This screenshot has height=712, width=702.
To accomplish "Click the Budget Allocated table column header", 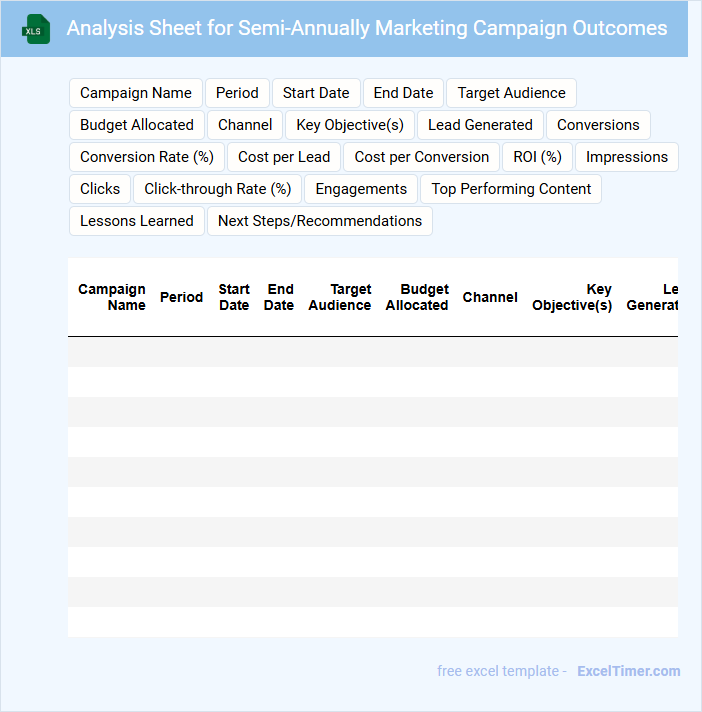I will (417, 297).
